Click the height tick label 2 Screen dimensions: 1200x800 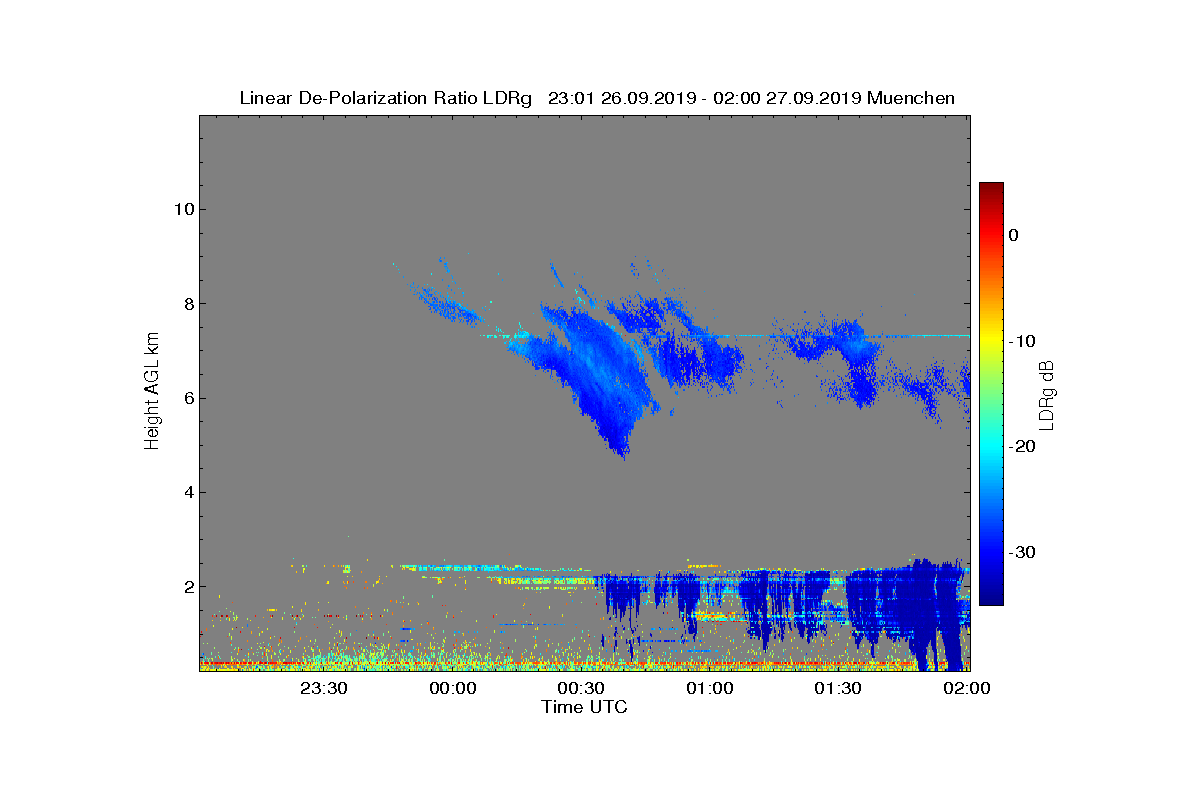click(187, 586)
